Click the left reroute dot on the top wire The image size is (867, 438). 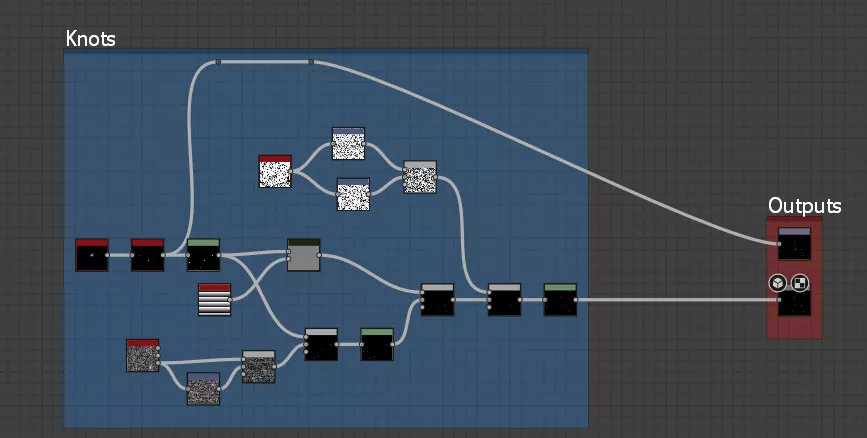click(219, 62)
